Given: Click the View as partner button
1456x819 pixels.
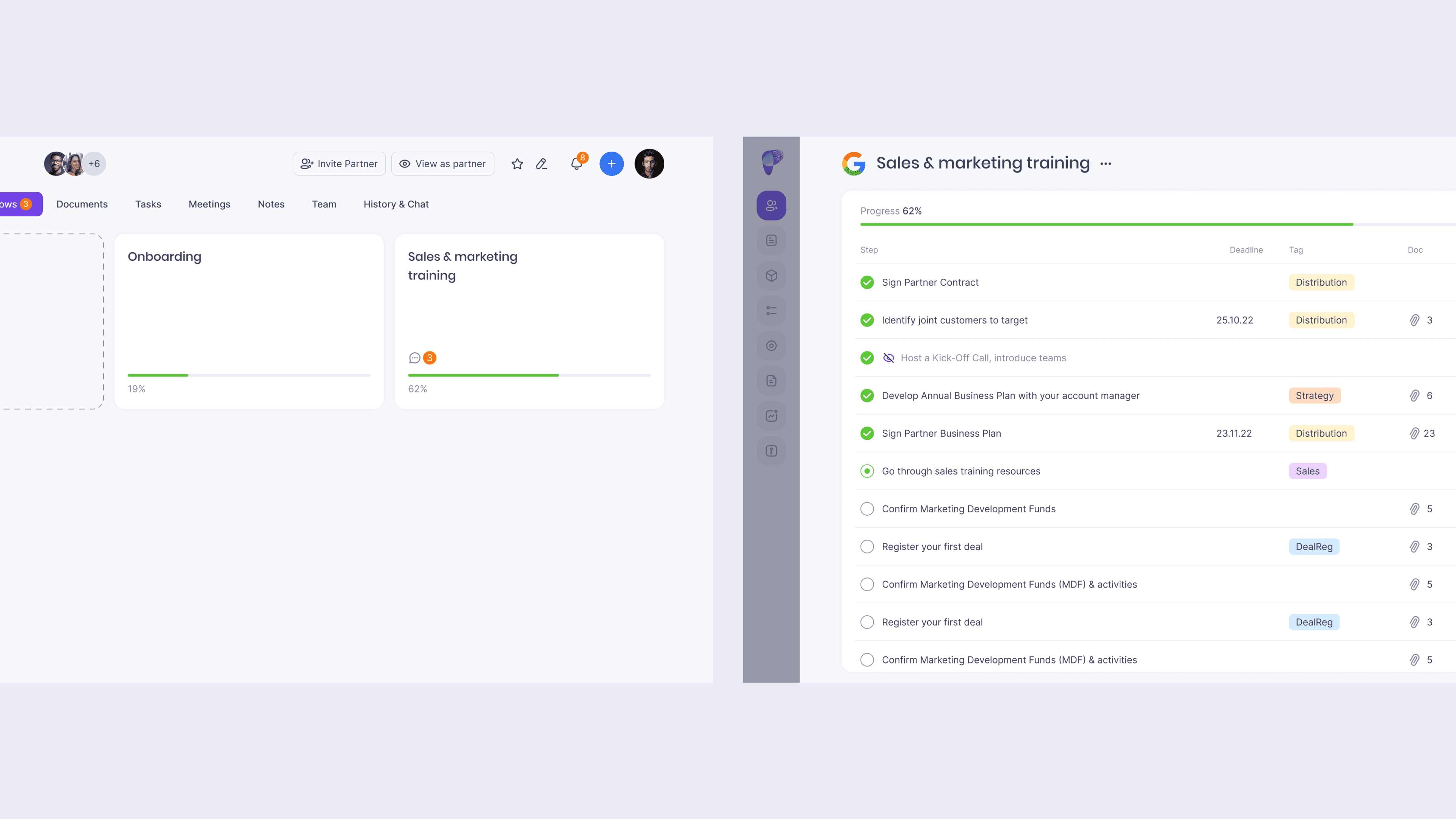Looking at the screenshot, I should tap(442, 164).
